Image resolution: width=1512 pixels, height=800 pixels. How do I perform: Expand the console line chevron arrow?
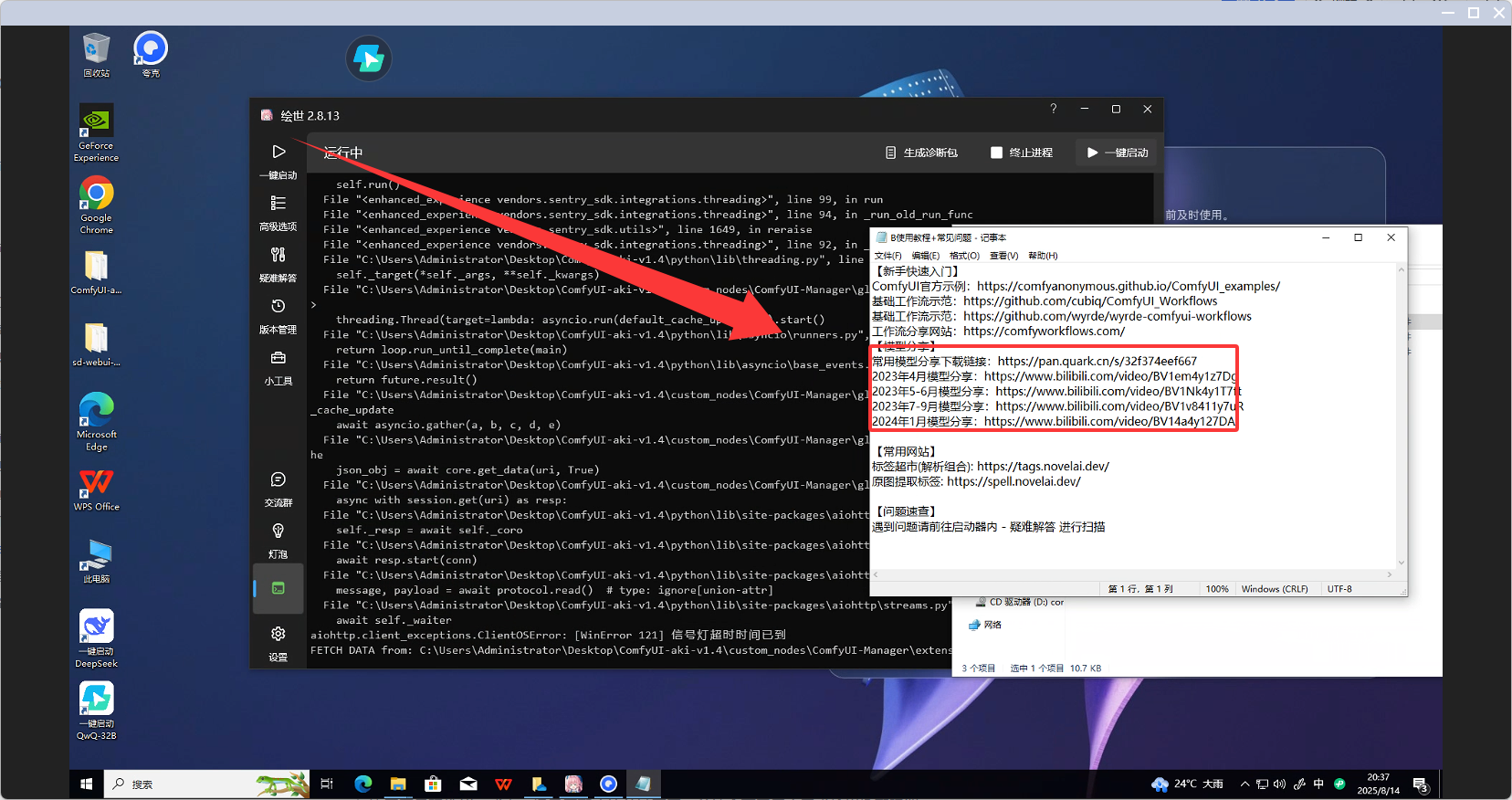point(314,305)
